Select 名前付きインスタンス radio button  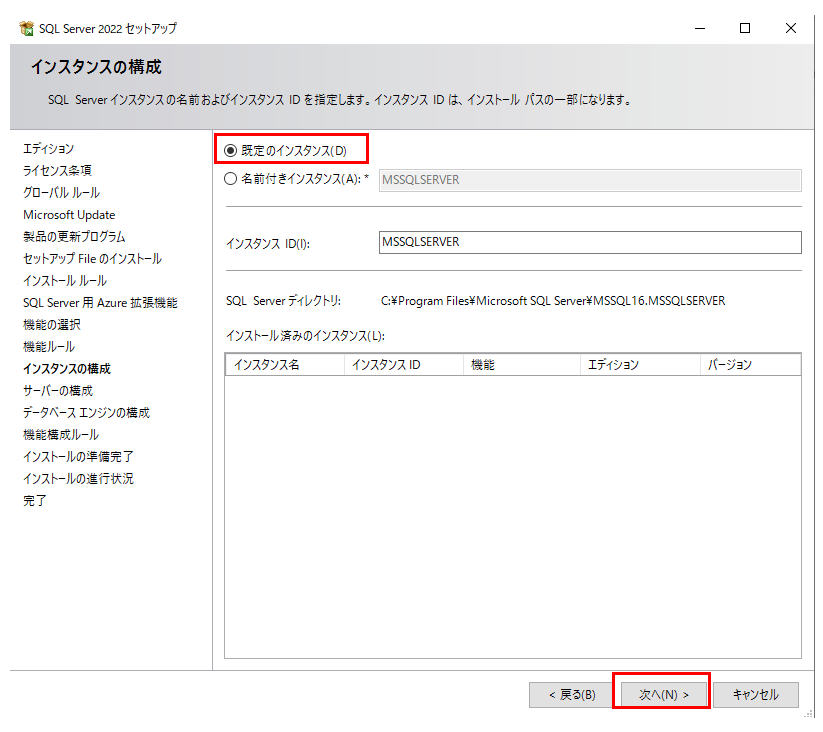point(231,179)
